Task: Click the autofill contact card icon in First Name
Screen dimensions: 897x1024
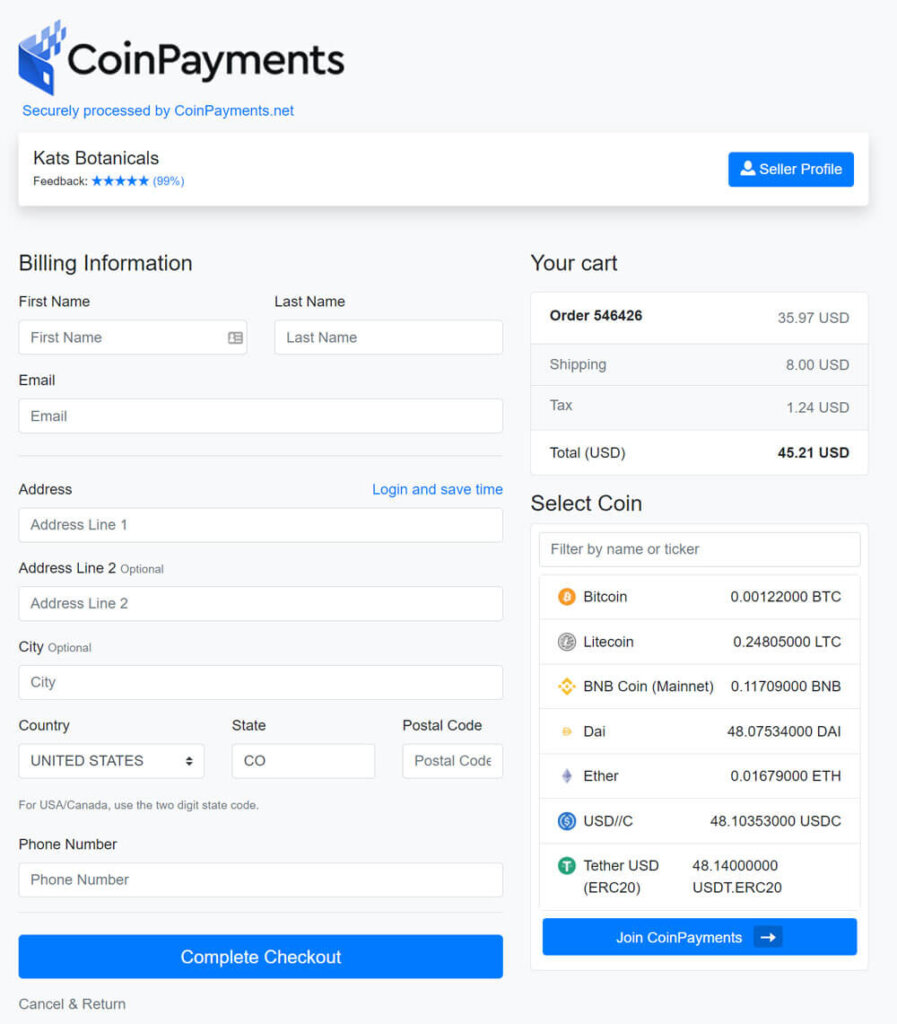Action: pos(236,338)
